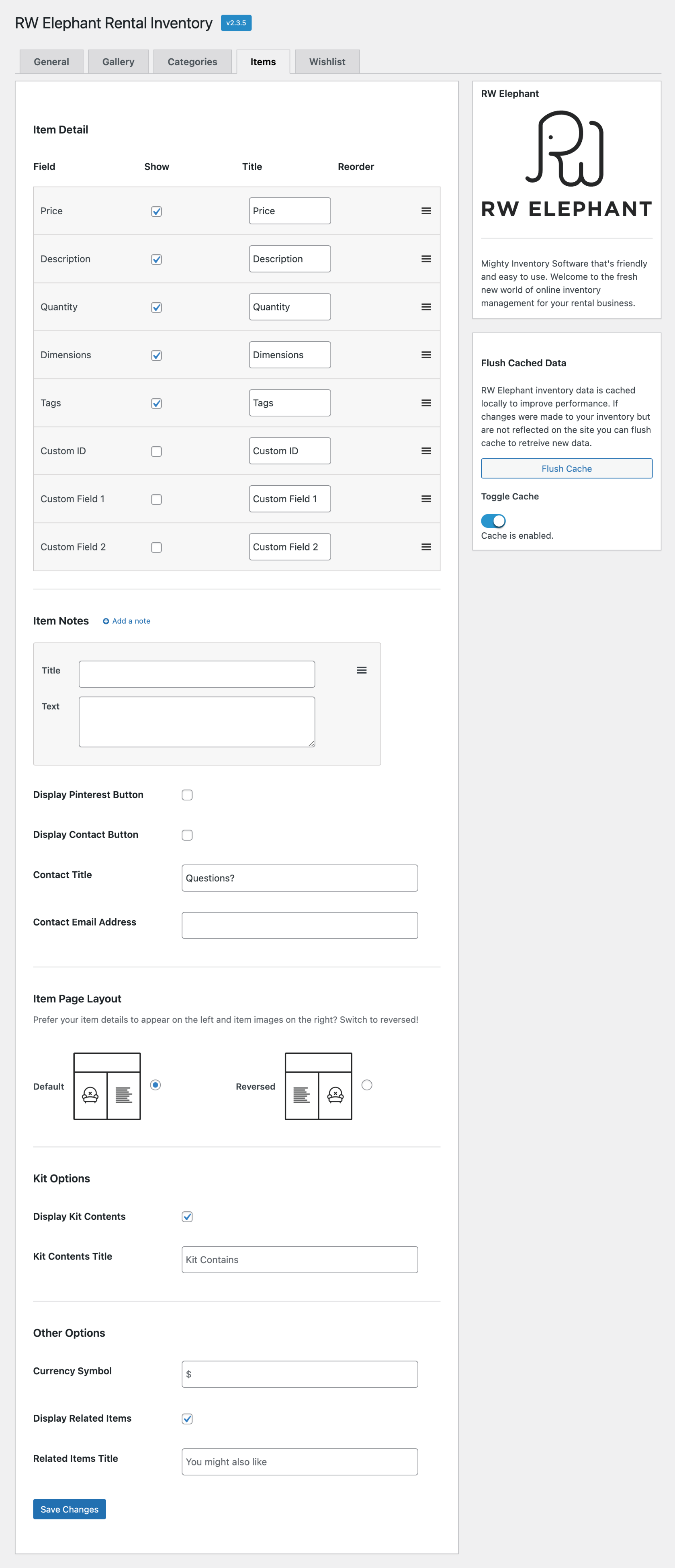Click the Contact Title field with Questions?
The image size is (675, 1568).
click(300, 878)
